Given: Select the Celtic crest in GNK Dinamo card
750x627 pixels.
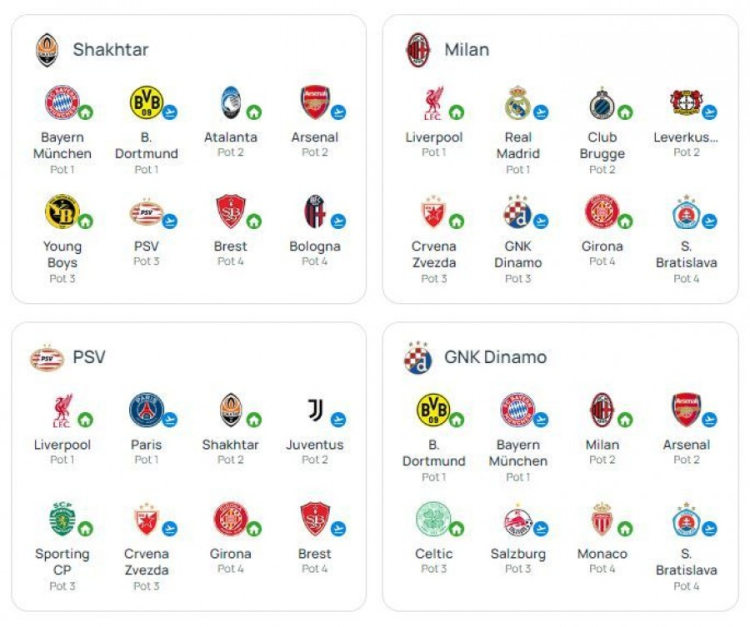Looking at the screenshot, I should pos(431,518).
